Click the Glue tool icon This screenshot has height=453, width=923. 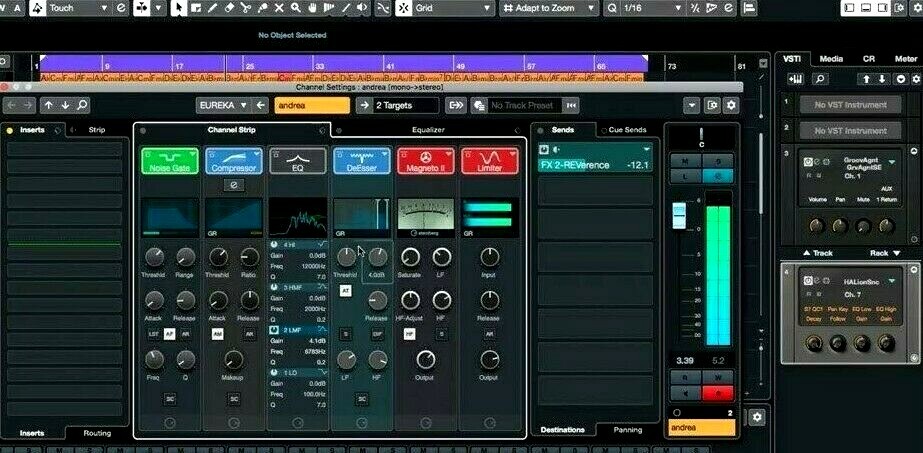pyautogui.click(x=262, y=8)
